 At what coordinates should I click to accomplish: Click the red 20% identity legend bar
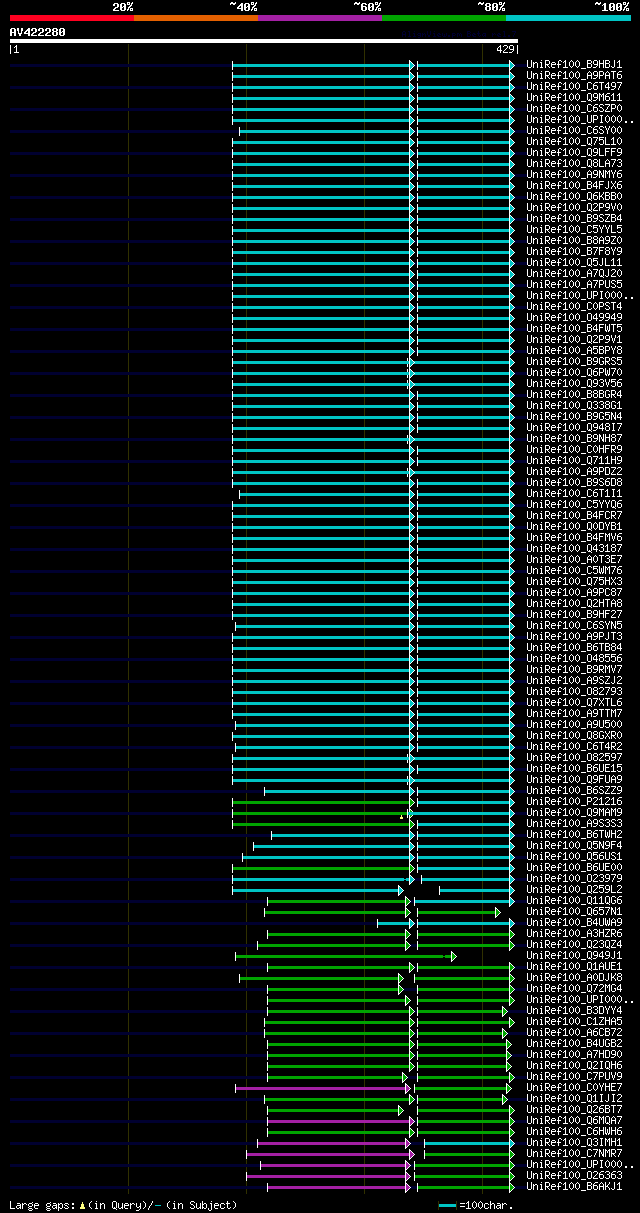(x=71, y=18)
